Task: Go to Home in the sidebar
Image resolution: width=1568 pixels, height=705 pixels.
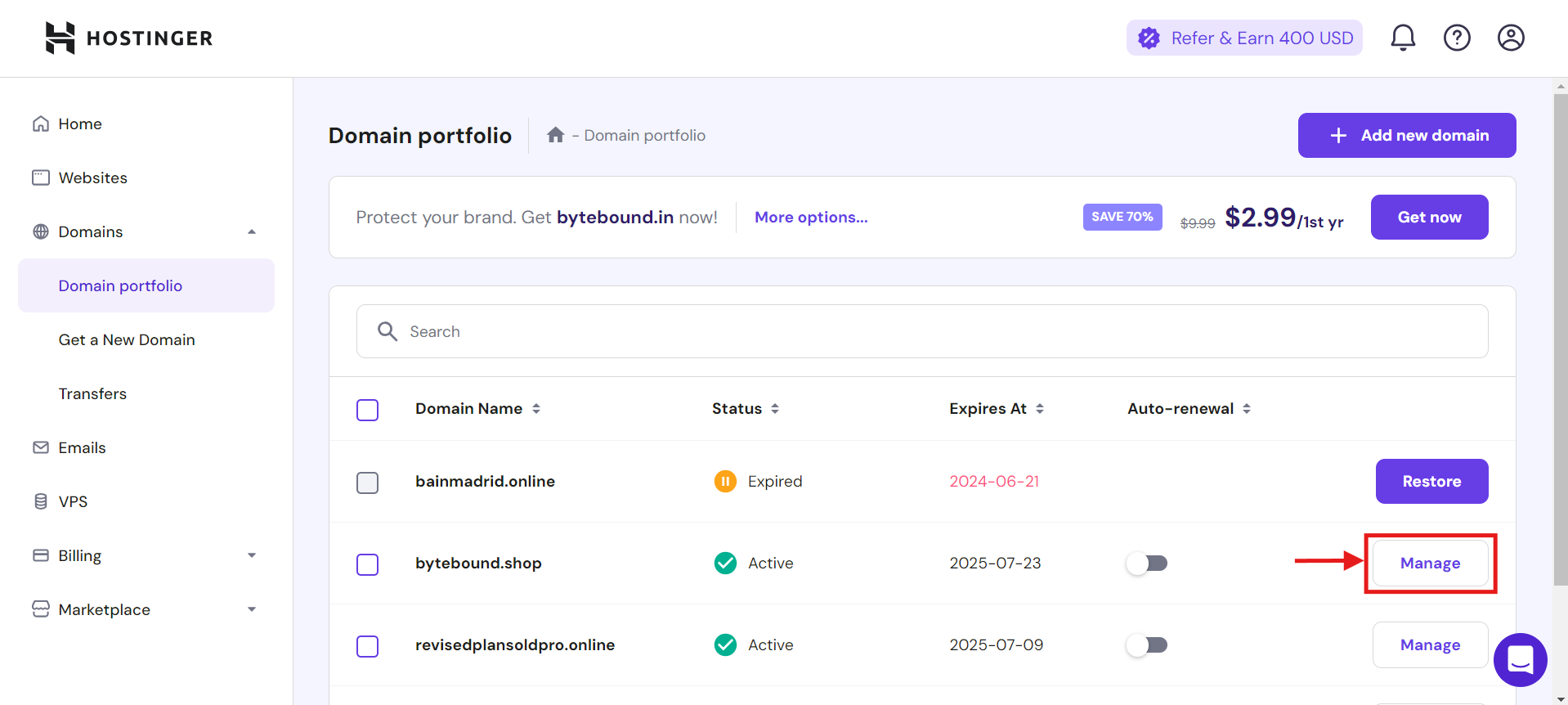Action: (80, 123)
